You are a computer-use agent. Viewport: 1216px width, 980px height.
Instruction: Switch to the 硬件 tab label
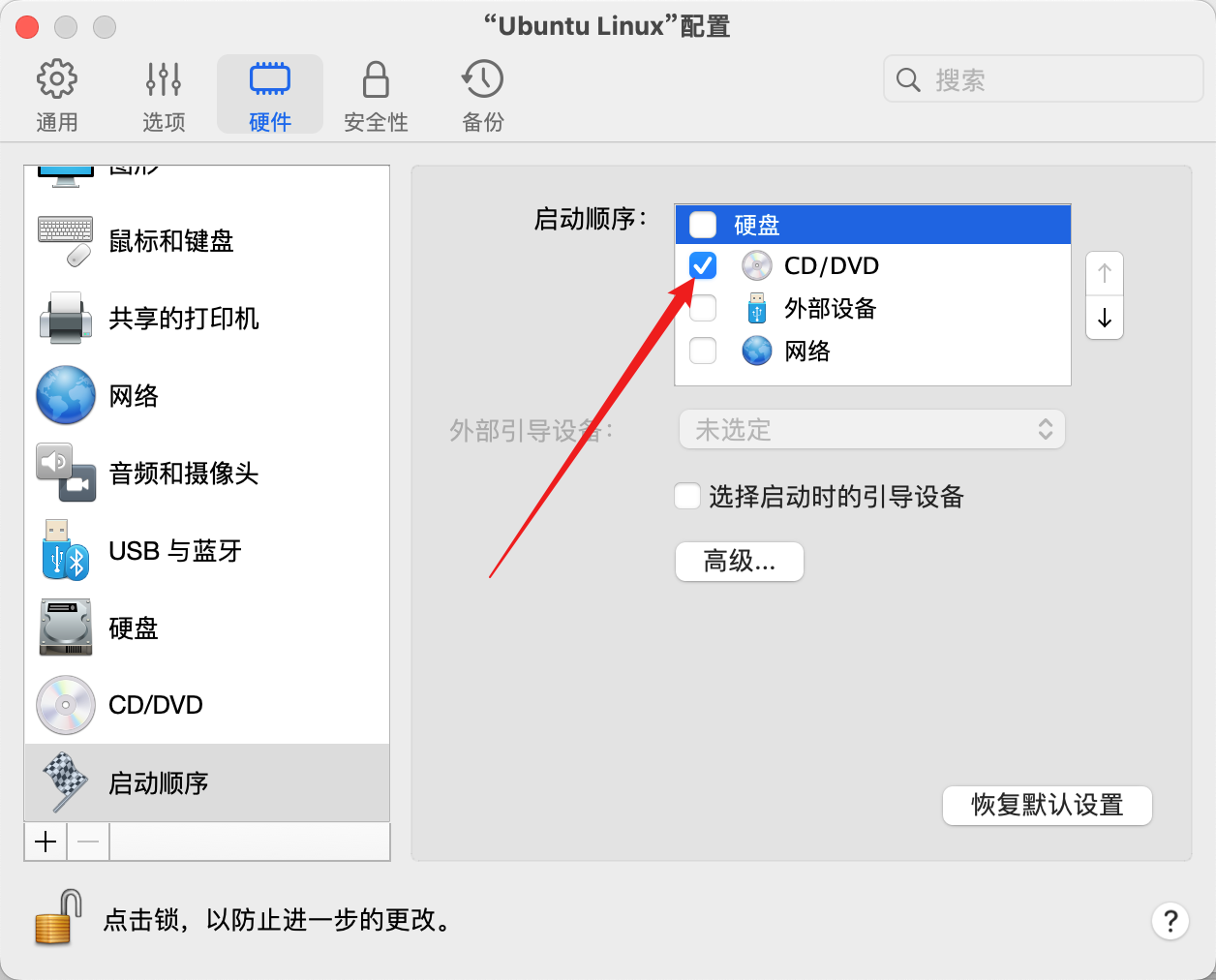coord(270,122)
